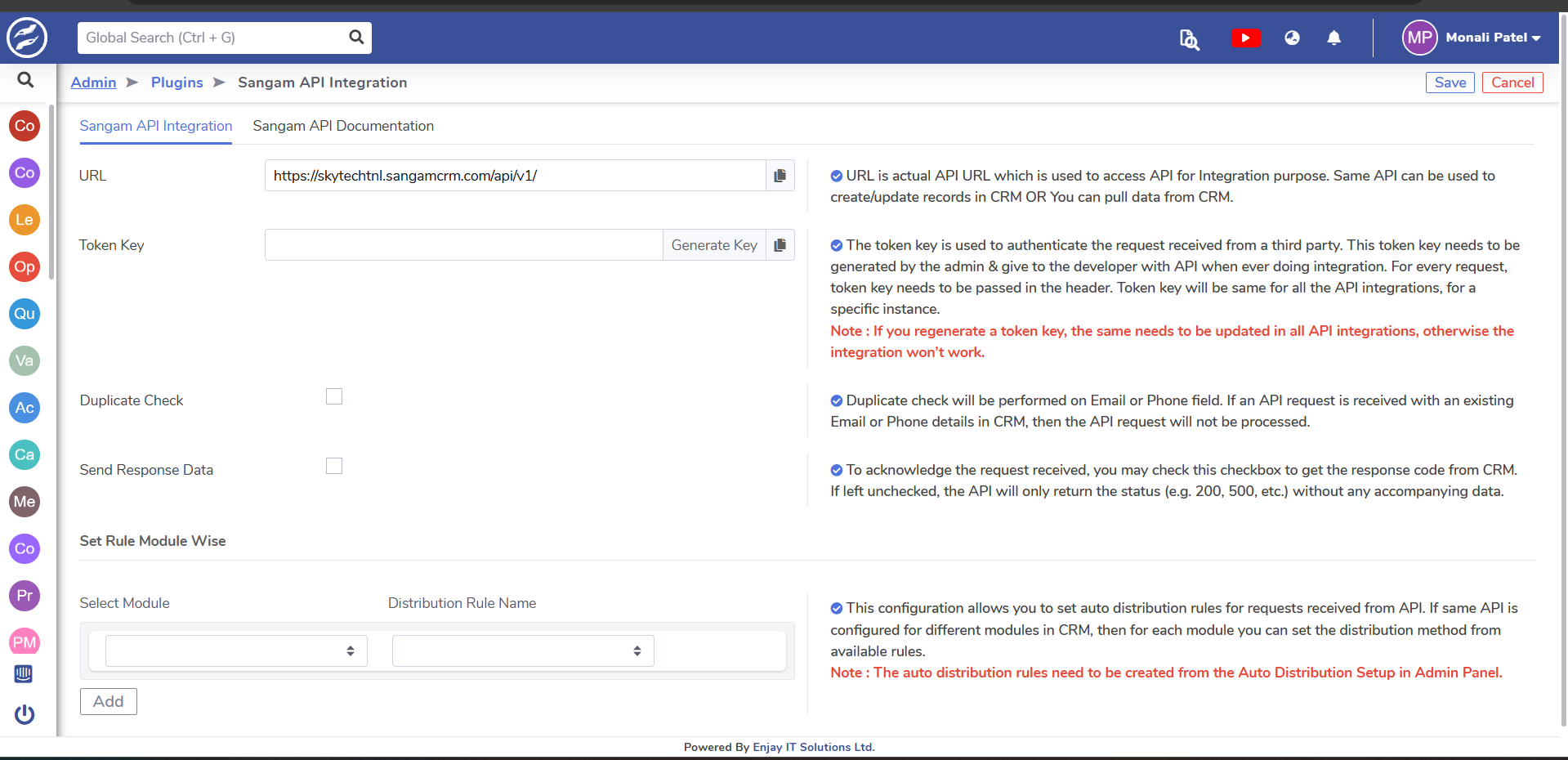Copy the Token Key with clipboard icon

(780, 245)
